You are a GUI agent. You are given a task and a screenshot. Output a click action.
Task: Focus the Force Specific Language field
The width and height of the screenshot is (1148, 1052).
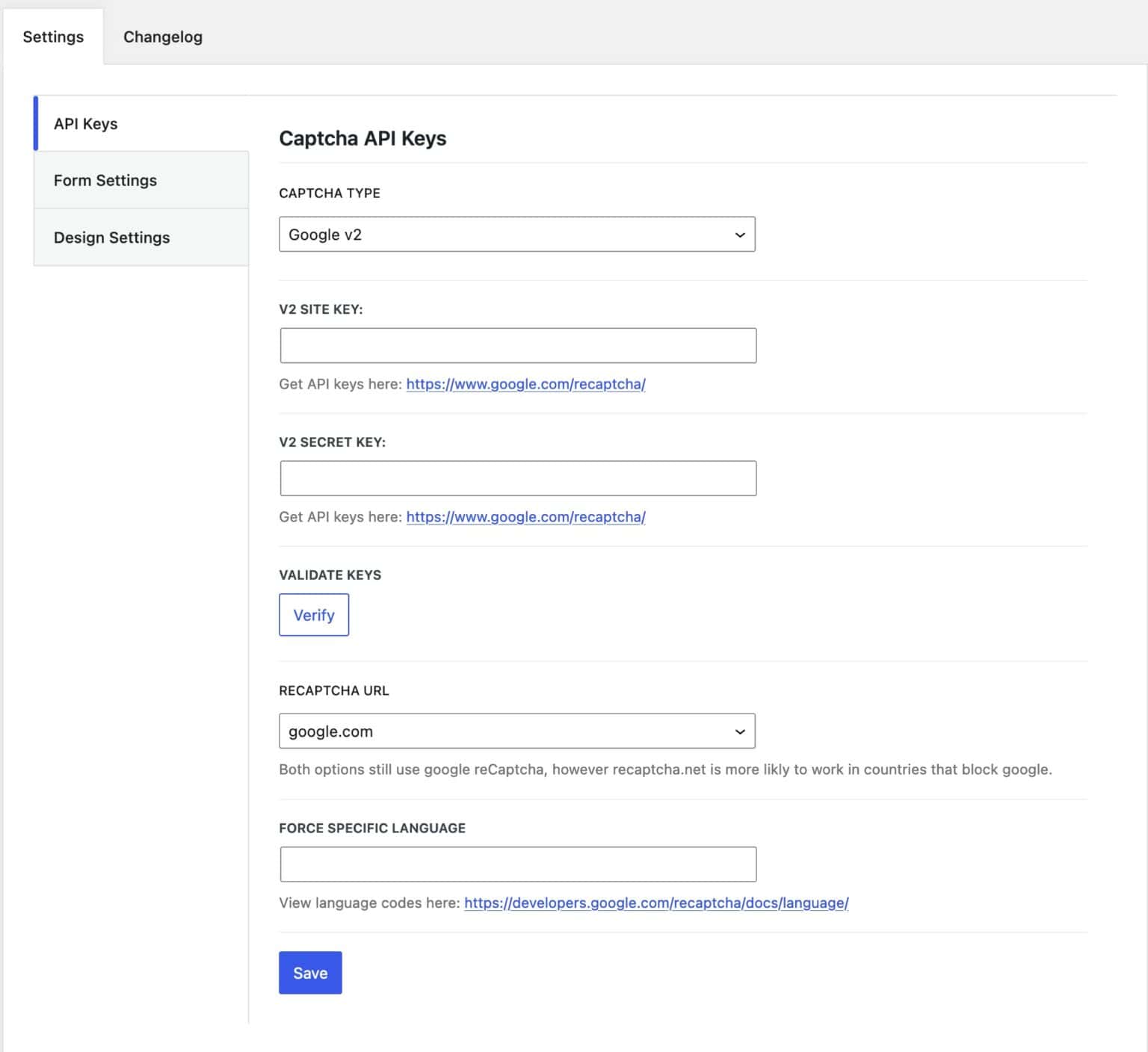(517, 864)
